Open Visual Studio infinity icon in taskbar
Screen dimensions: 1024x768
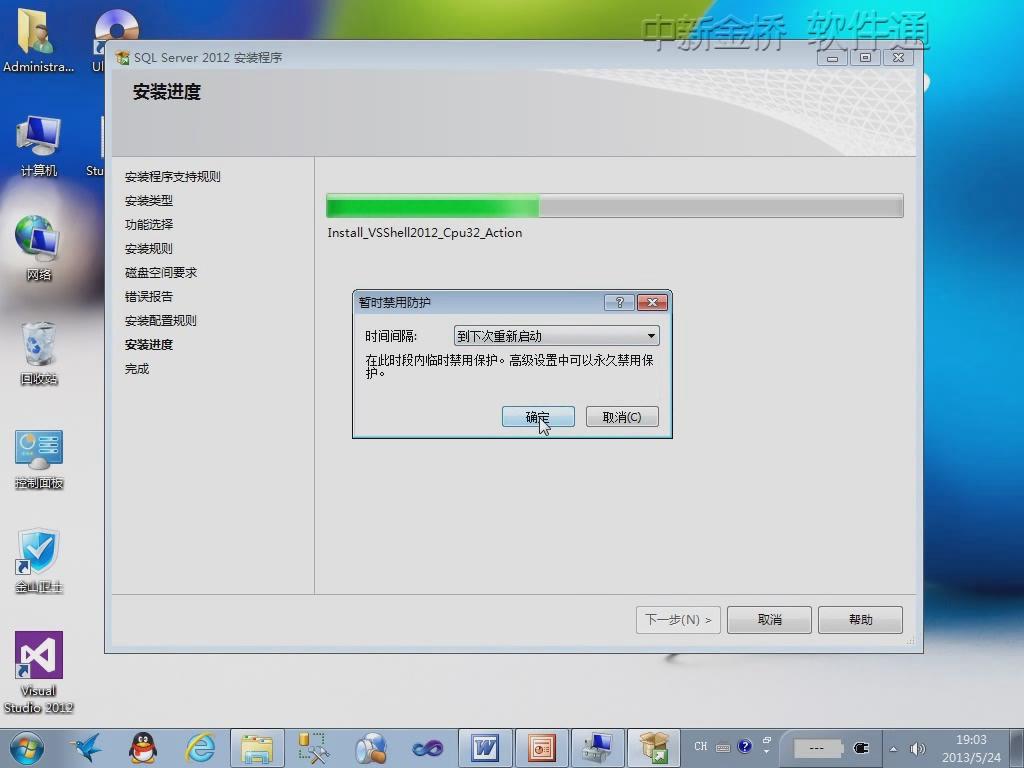pyautogui.click(x=427, y=748)
